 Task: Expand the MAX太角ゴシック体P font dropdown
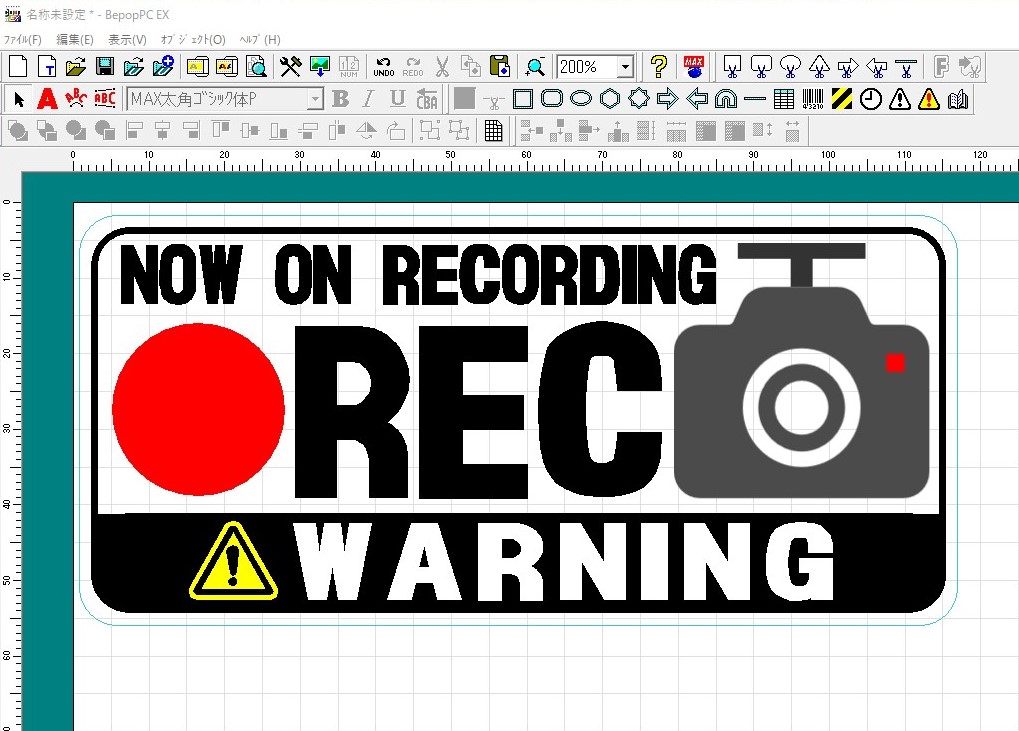coord(315,99)
